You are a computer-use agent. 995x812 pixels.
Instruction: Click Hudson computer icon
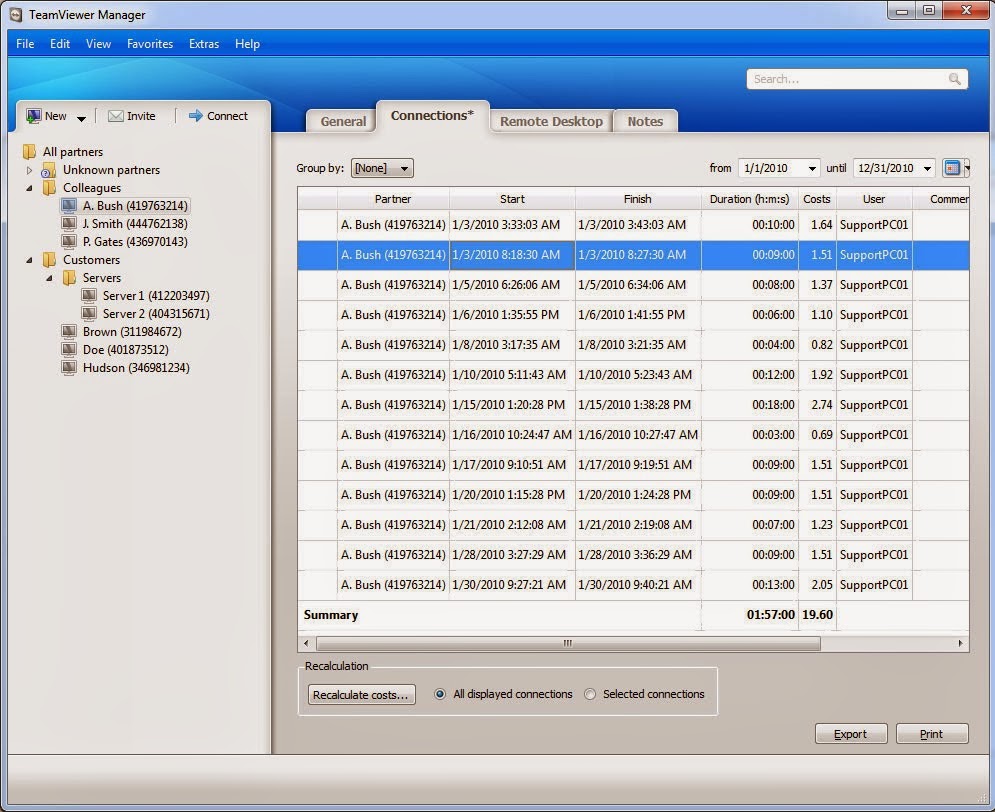[69, 367]
